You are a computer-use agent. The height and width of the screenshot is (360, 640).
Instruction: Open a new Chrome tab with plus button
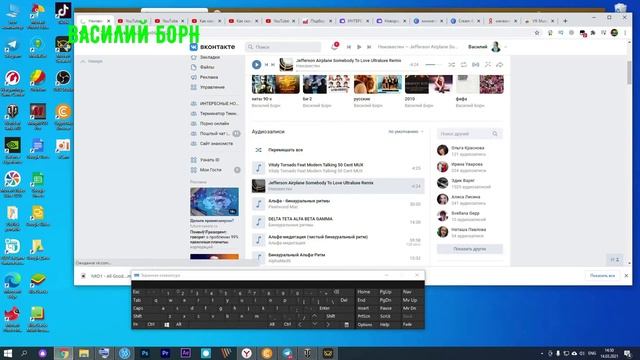click(565, 21)
